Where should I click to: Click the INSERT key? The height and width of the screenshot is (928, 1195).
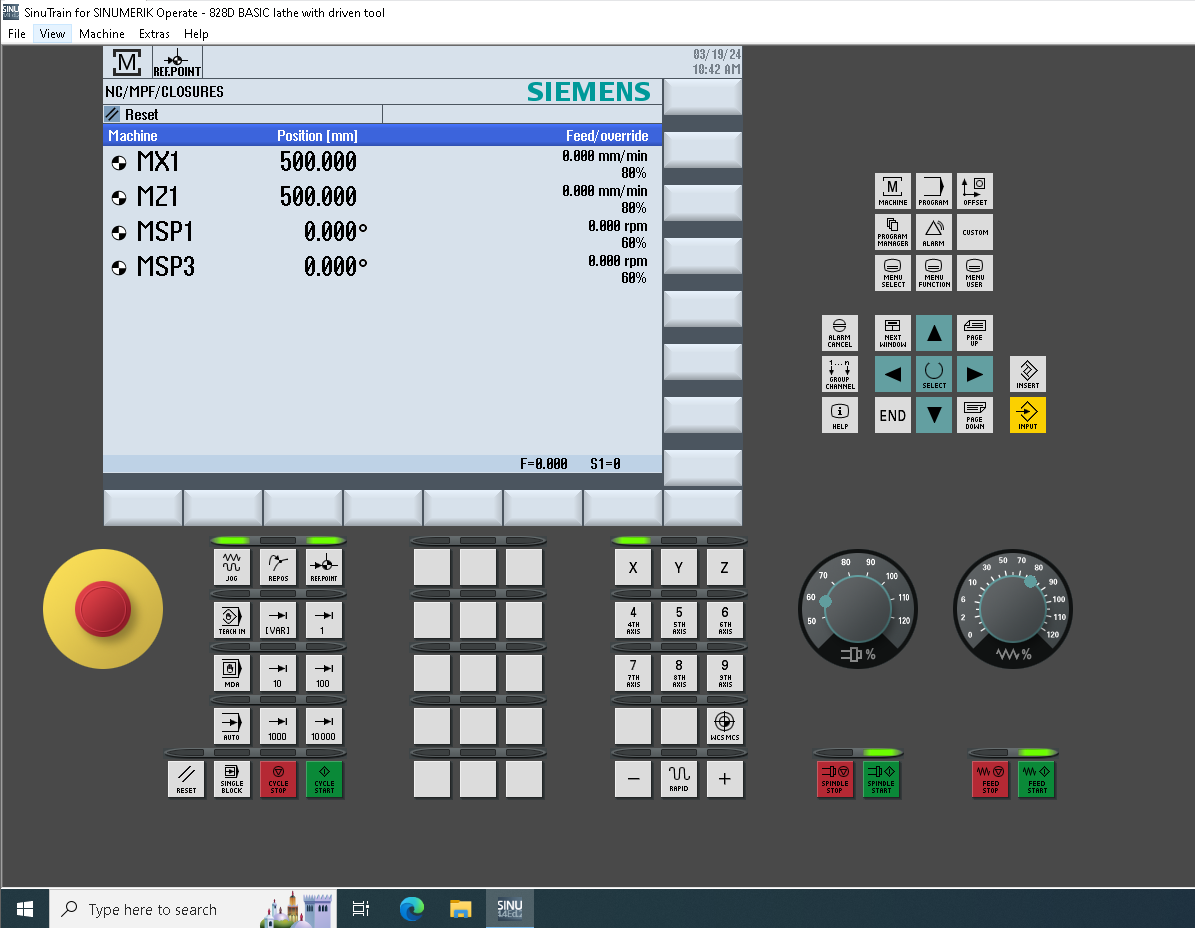(1027, 374)
